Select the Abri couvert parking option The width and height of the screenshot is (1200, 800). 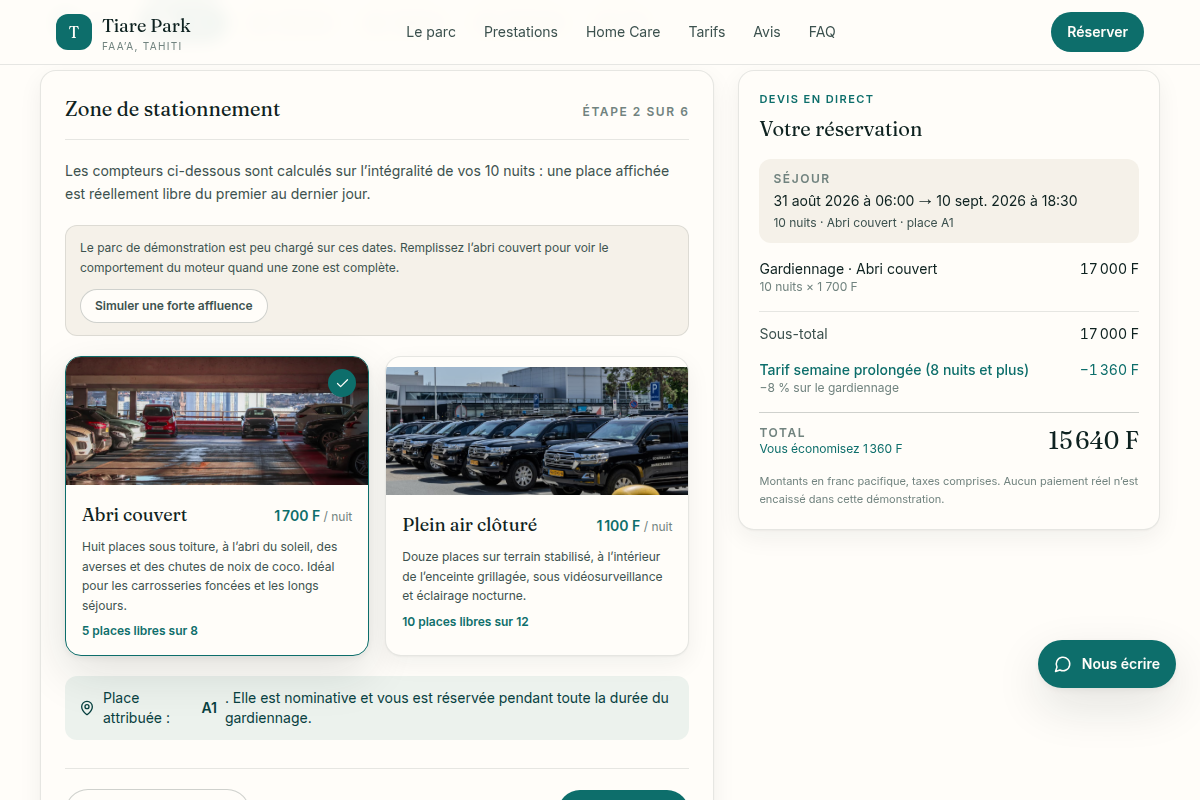[x=217, y=506]
